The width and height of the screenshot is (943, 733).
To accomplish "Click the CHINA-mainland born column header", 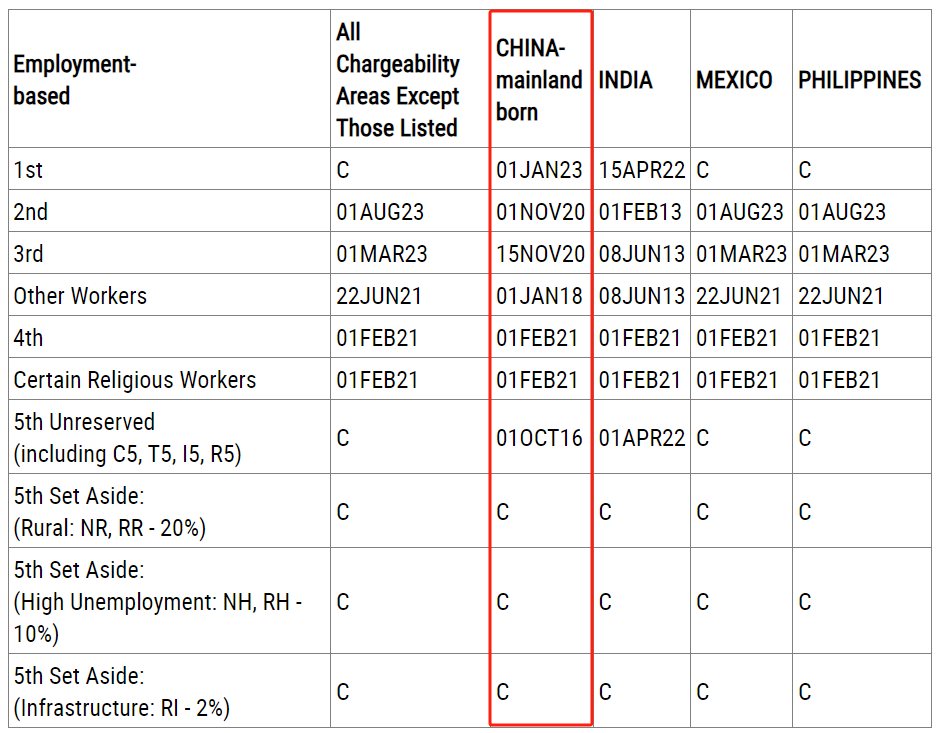I will [x=539, y=80].
